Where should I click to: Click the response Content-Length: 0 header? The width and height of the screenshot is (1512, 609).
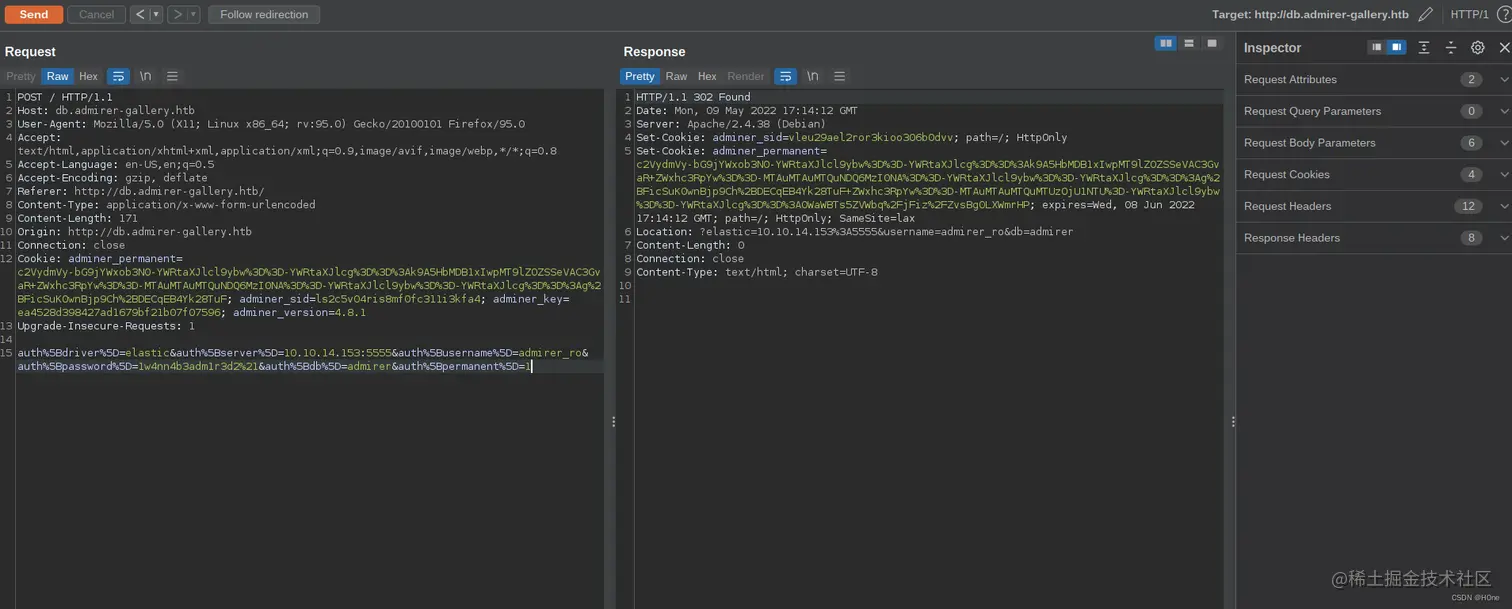tap(690, 245)
